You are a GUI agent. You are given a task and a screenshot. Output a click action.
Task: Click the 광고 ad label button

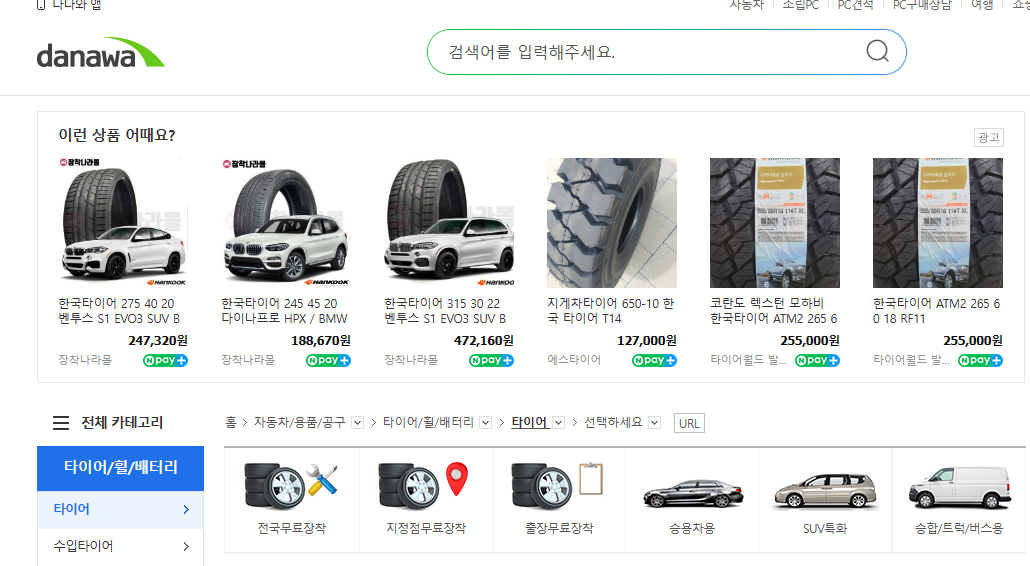click(x=988, y=137)
